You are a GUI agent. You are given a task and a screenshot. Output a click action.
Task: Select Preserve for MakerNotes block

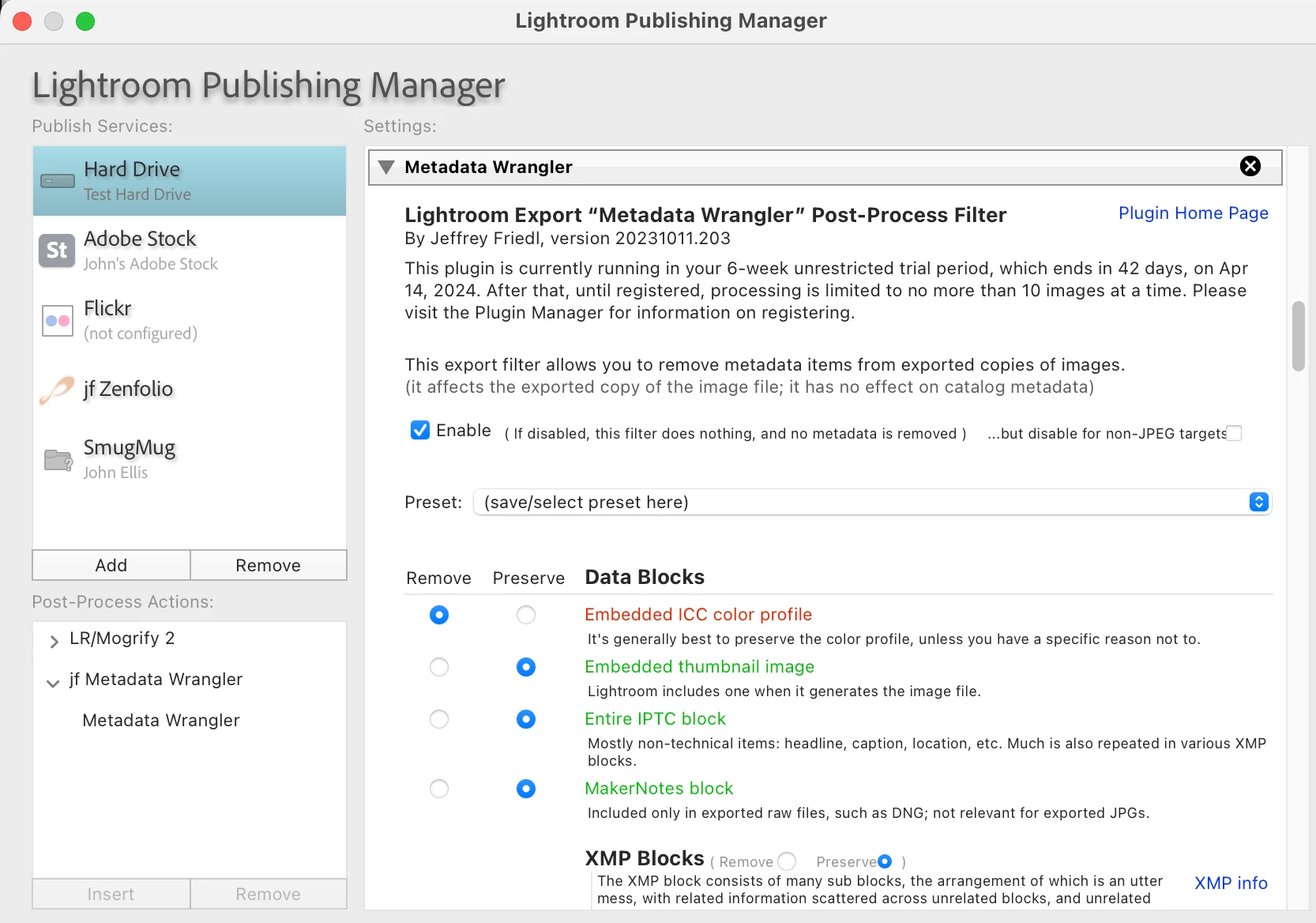point(526,789)
